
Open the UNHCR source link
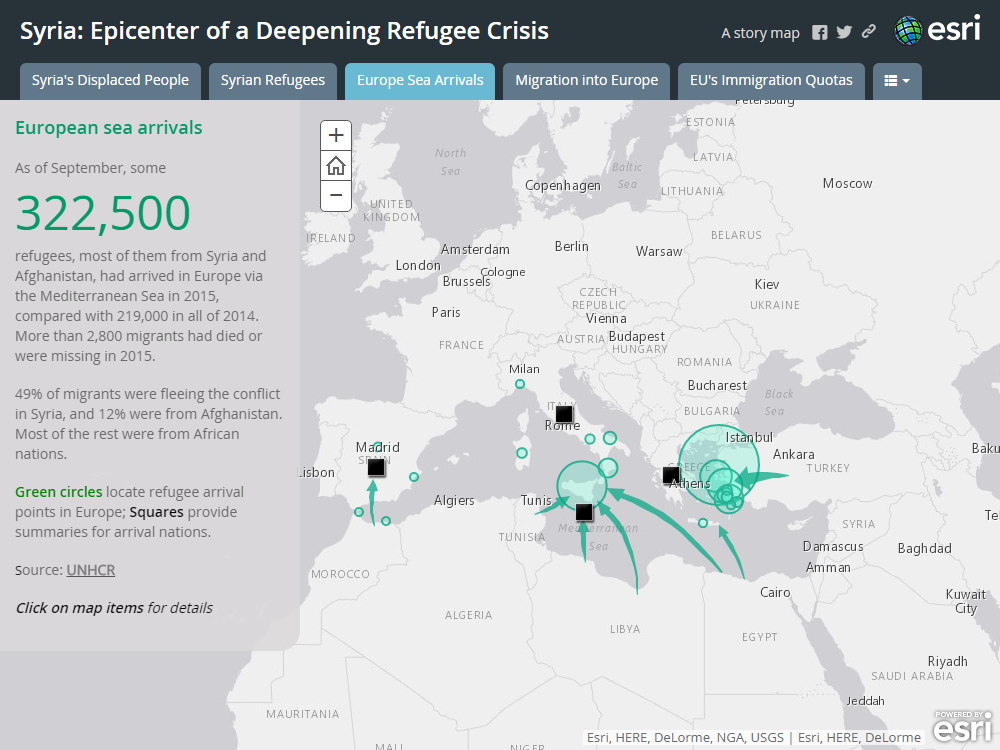click(x=91, y=570)
